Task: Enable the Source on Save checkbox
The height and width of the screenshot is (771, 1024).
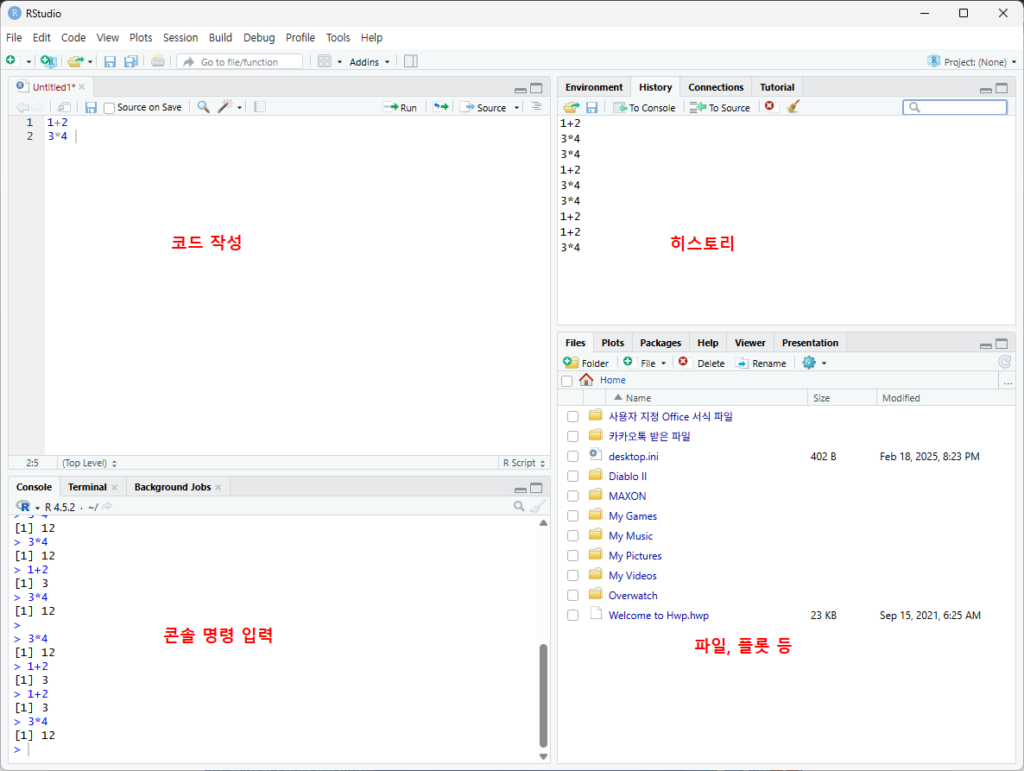Action: 109,108
